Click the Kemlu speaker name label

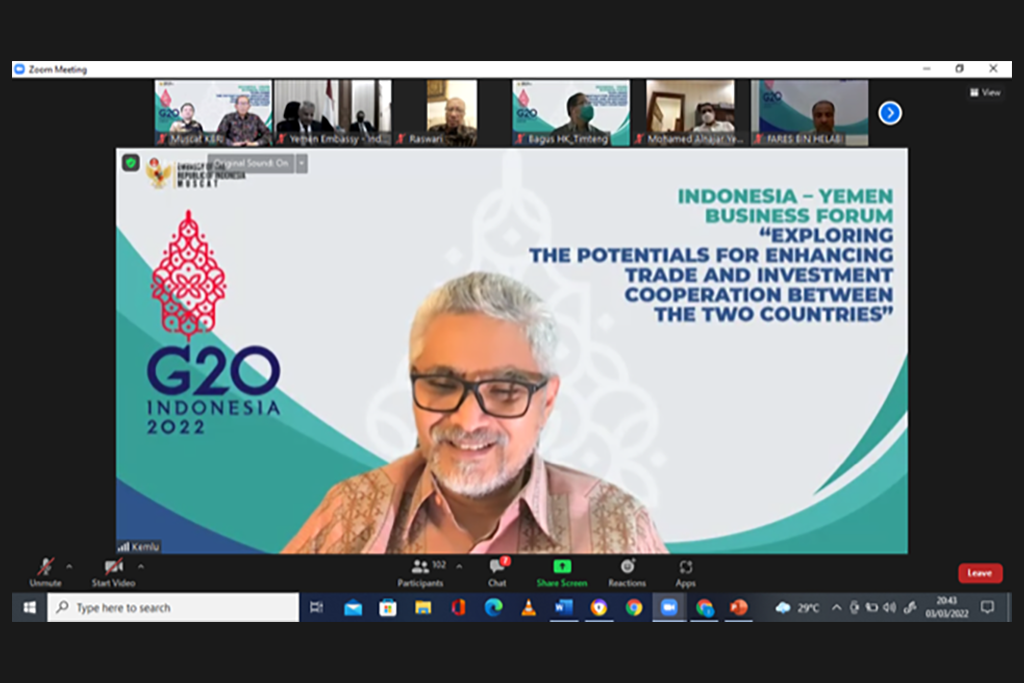click(145, 547)
